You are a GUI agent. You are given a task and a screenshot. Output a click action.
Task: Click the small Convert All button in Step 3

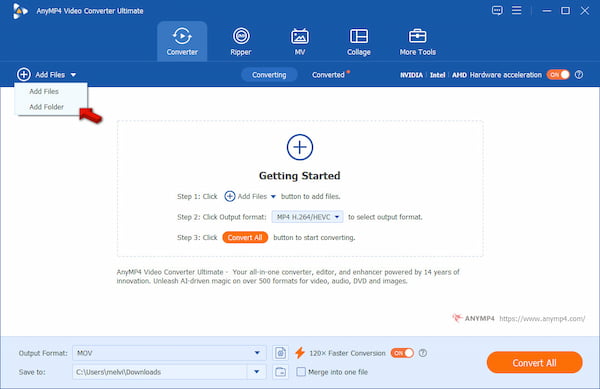click(245, 238)
